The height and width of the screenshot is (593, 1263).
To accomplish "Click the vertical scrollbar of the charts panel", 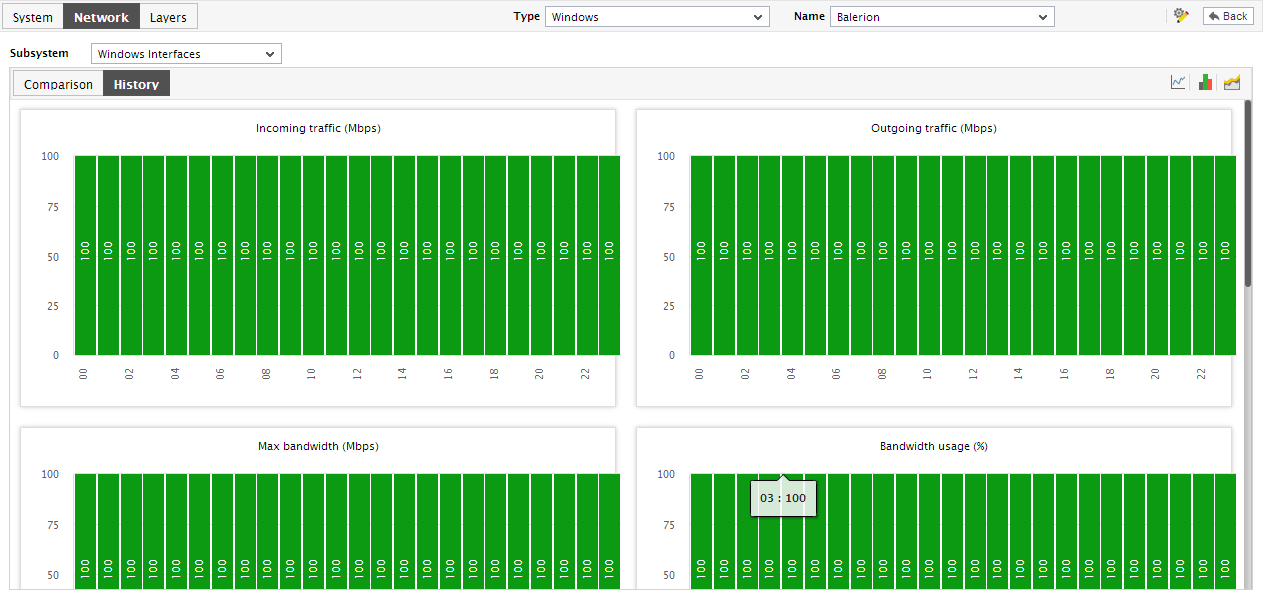I will point(1248,195).
